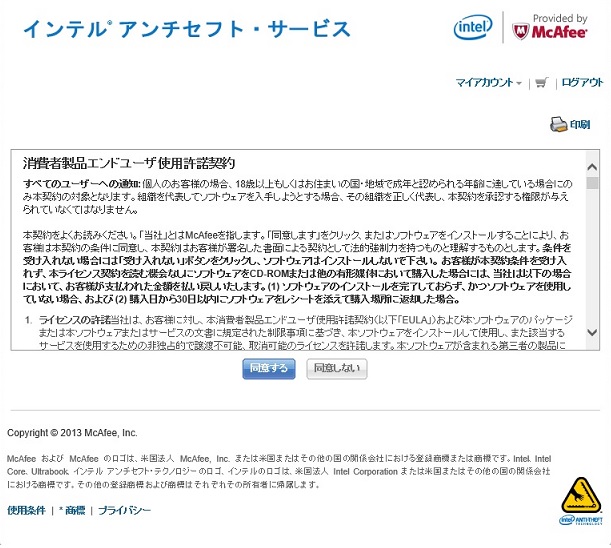Click the 同意する agree button
611x548 pixels.
[x=268, y=368]
